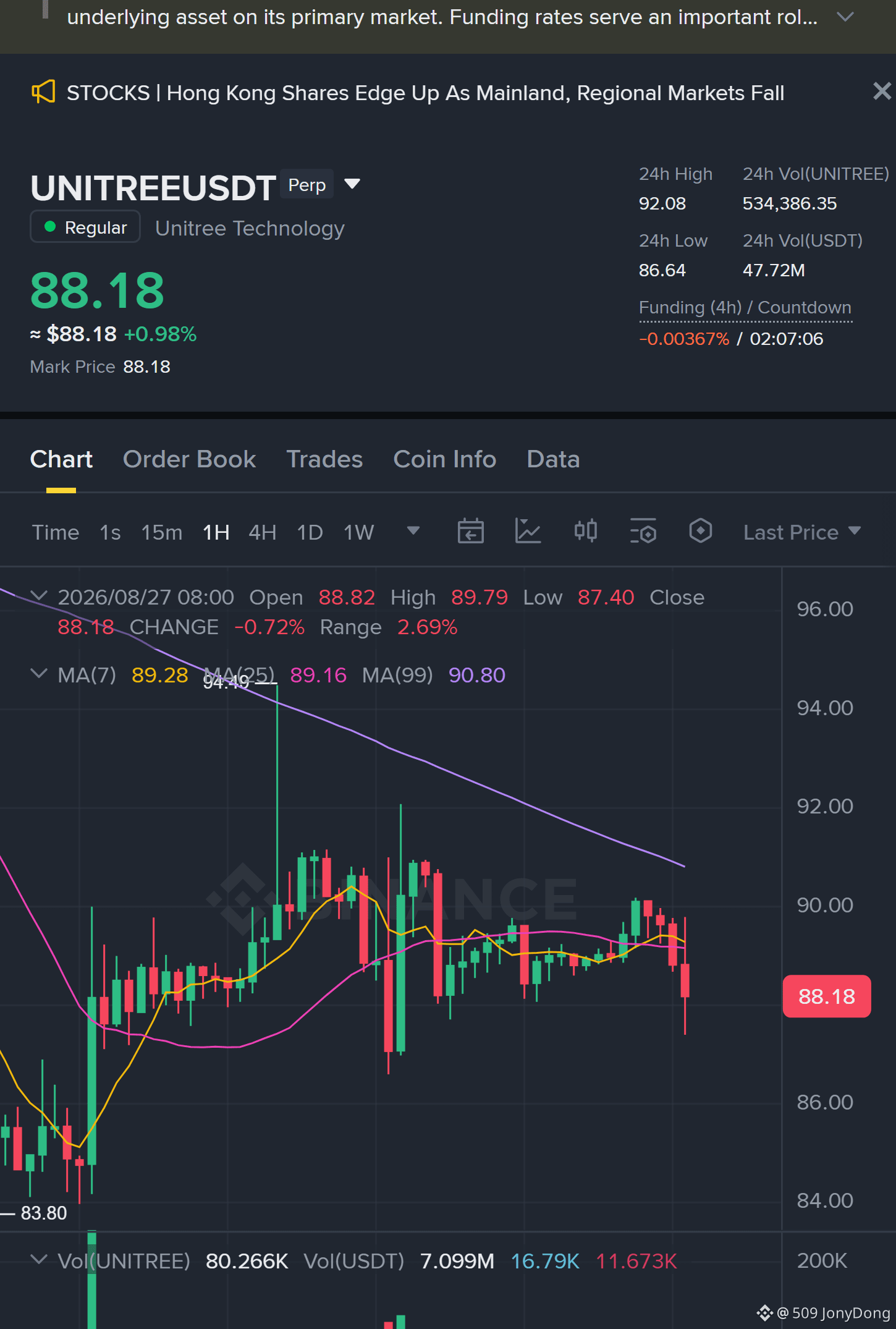This screenshot has height=1329, width=896.
Task: Tap the funding rate -0.00367%
Action: click(684, 339)
